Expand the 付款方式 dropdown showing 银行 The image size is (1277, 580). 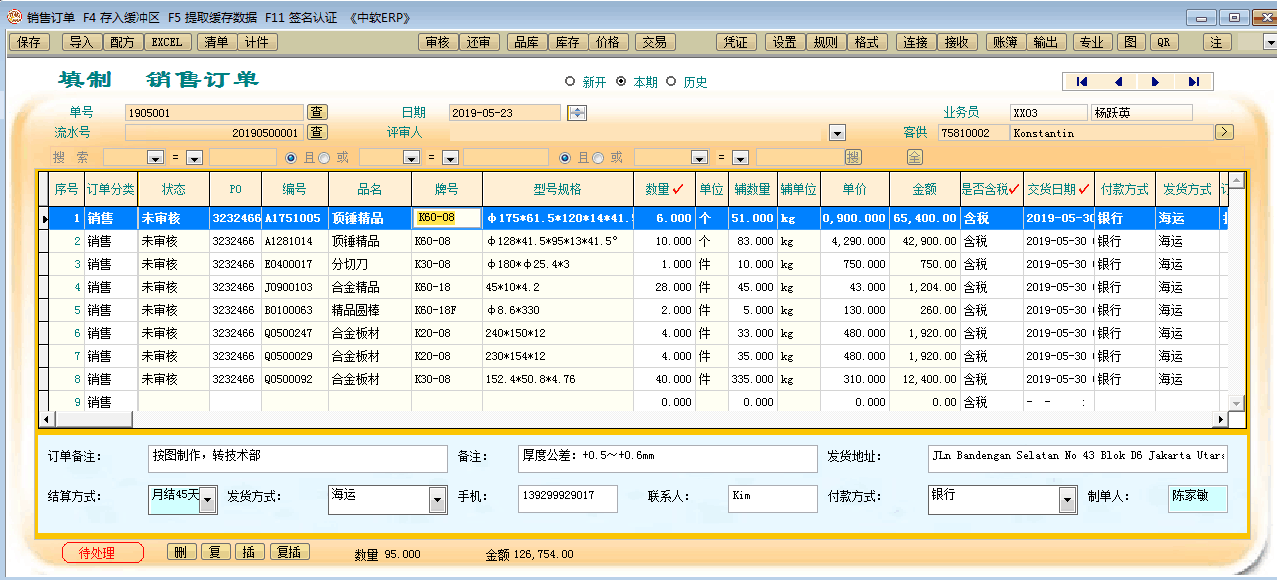1068,500
